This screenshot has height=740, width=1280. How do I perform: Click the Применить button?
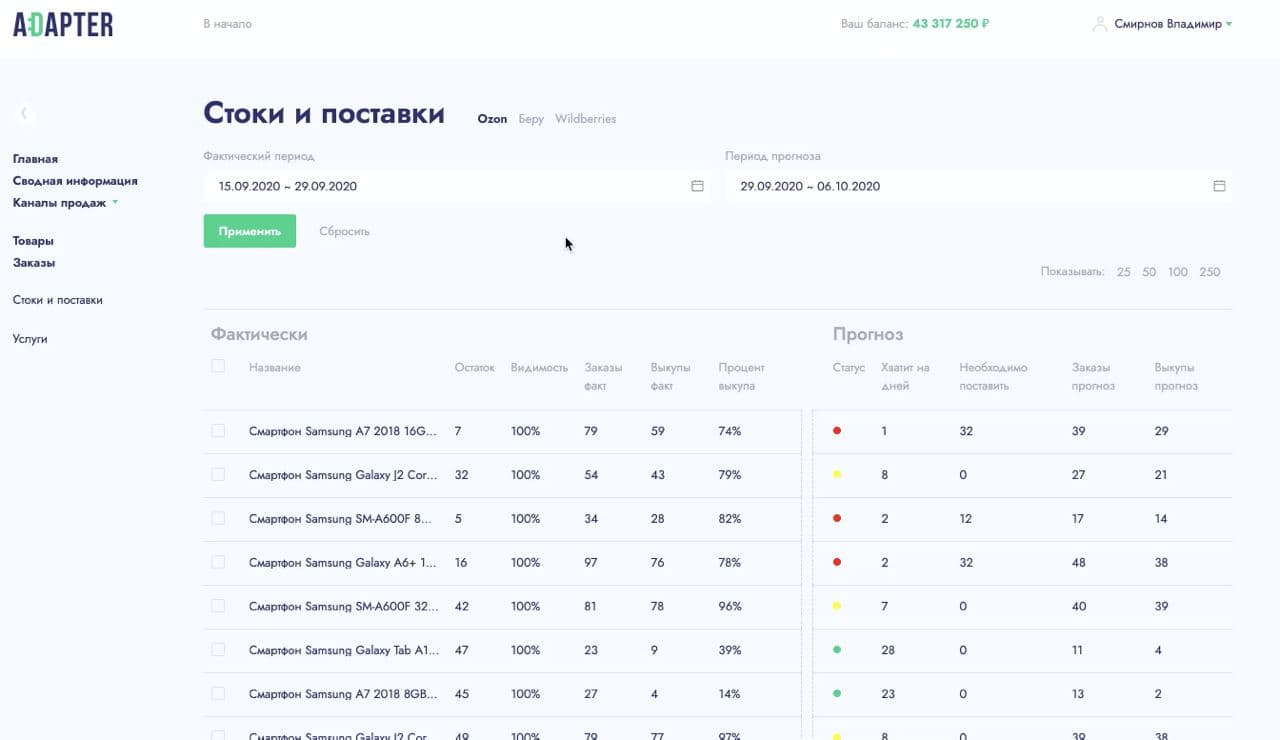[250, 231]
